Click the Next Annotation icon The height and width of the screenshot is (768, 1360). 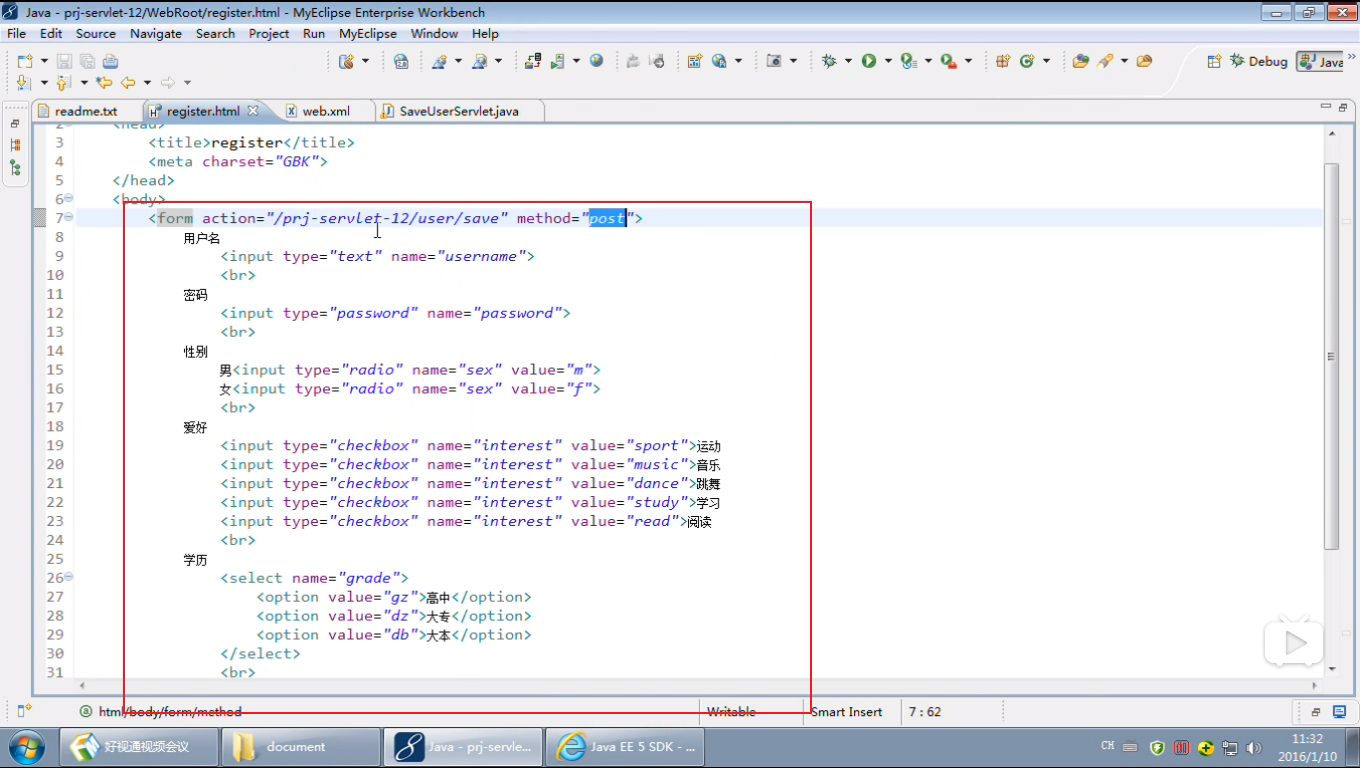[25, 82]
